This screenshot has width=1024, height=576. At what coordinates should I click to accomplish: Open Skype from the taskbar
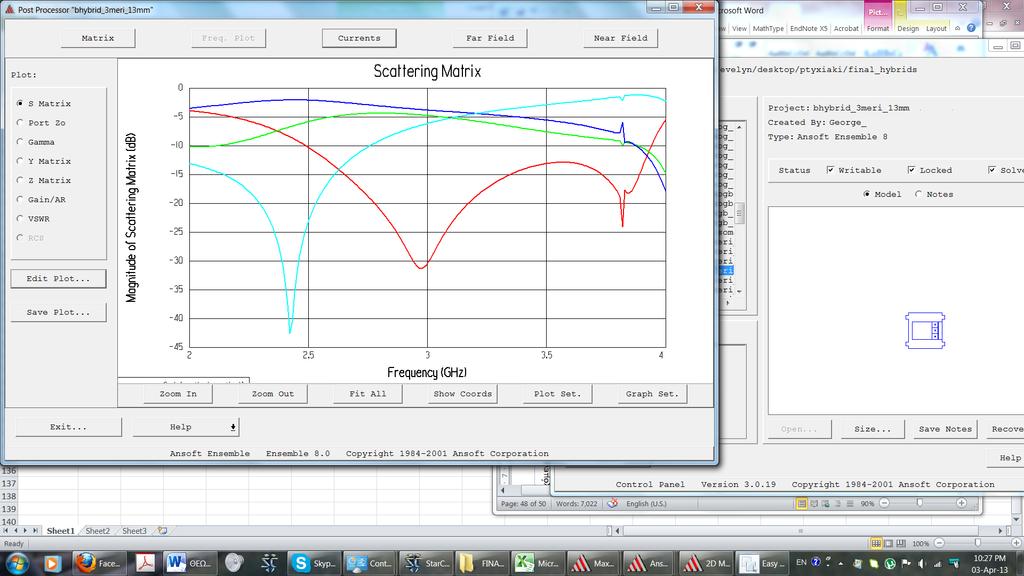click(x=314, y=563)
